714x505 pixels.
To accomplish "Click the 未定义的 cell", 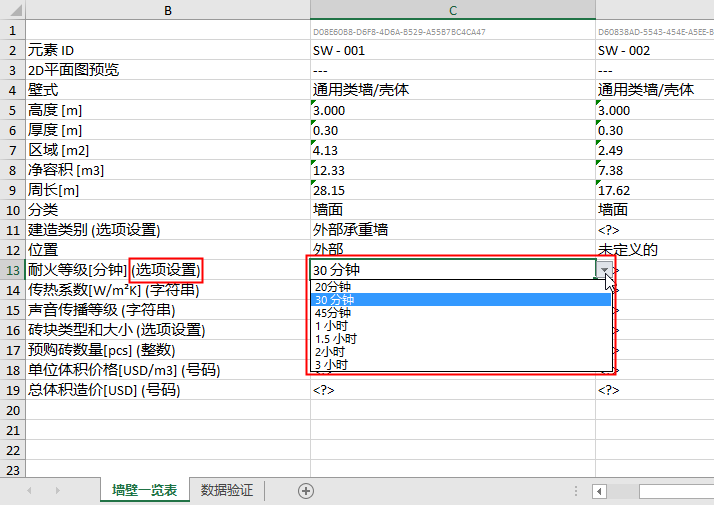I will pyautogui.click(x=655, y=250).
